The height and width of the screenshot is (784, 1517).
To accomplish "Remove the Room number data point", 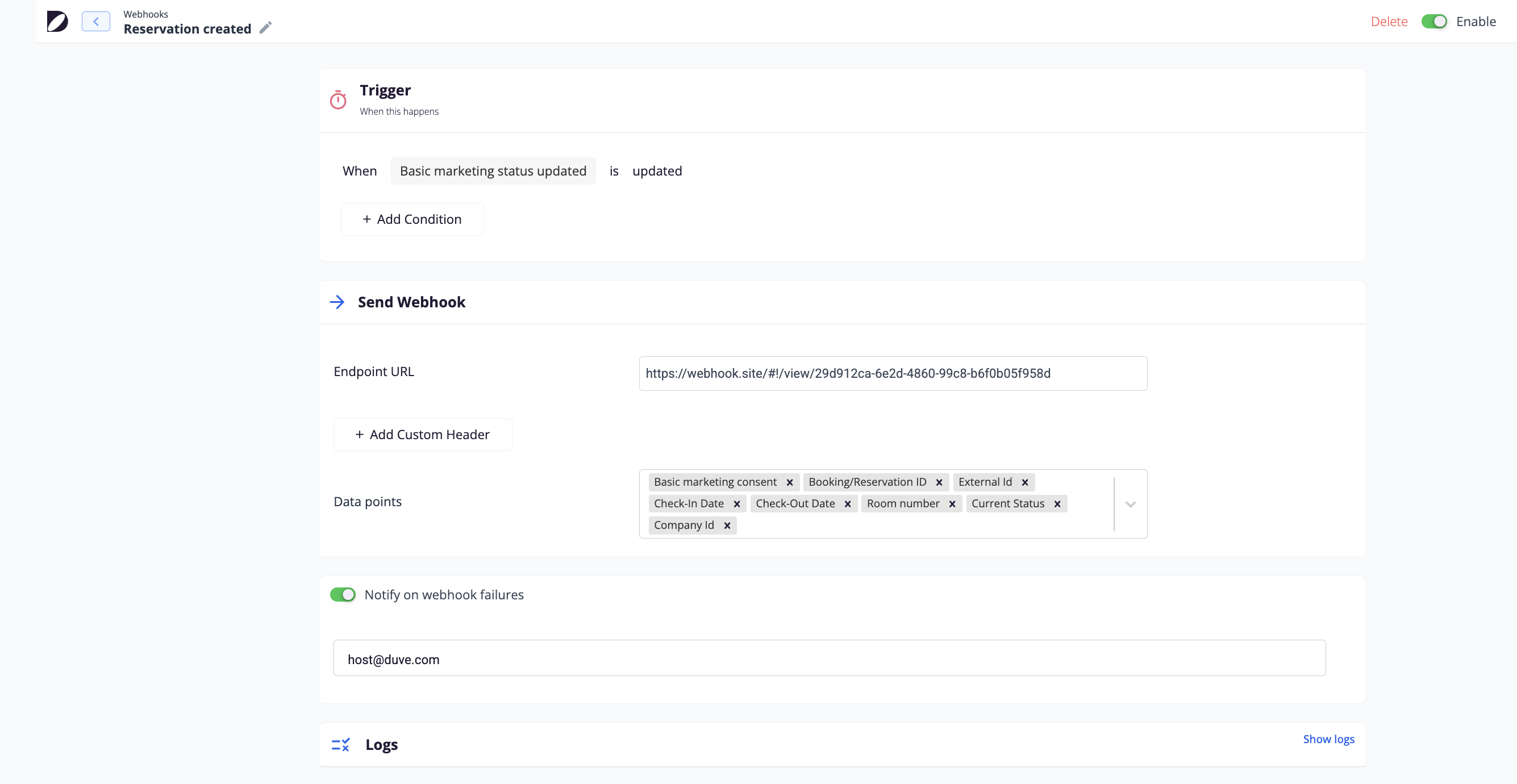I will (x=952, y=504).
